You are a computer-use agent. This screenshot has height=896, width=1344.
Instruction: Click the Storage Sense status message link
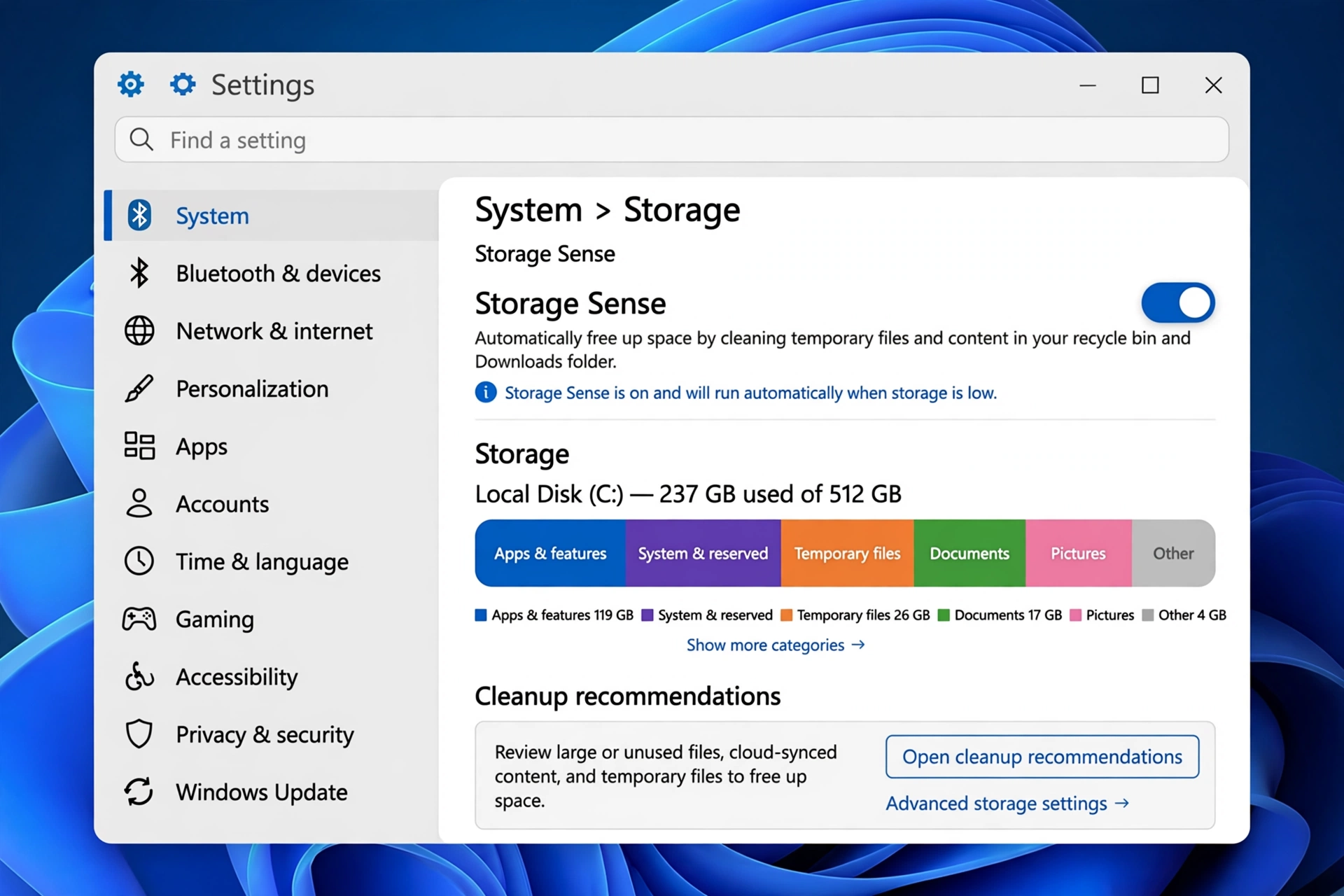click(750, 393)
